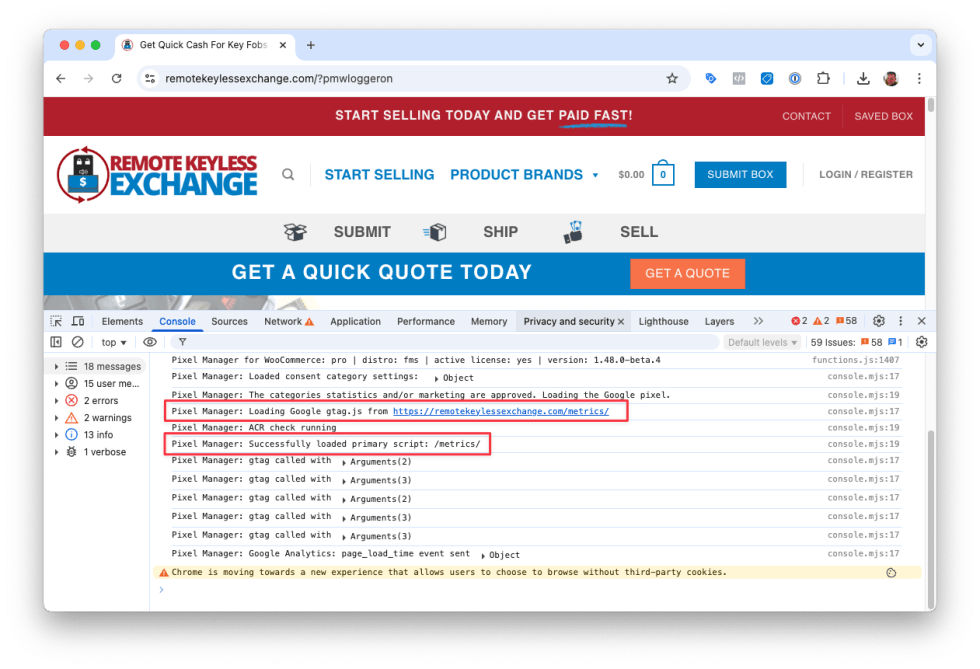Expand the 2 warnings group
The height and width of the screenshot is (669, 980).
[56, 418]
